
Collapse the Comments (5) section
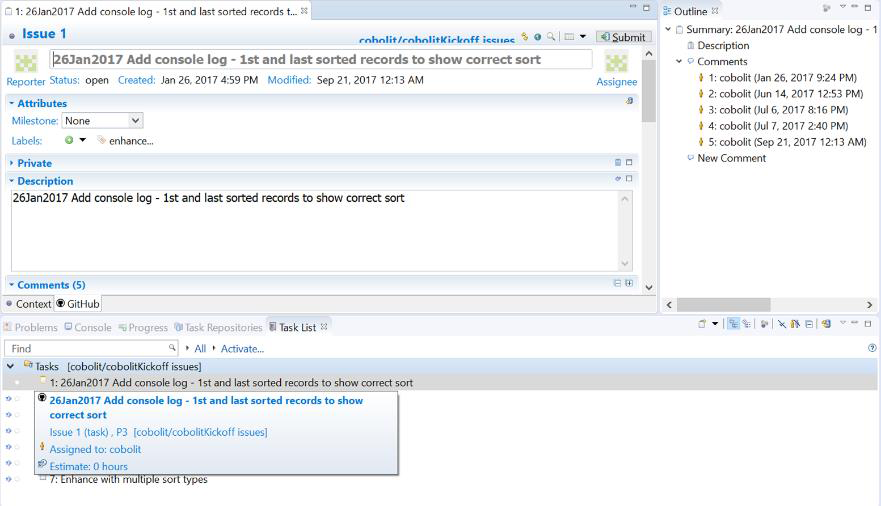click(x=11, y=285)
